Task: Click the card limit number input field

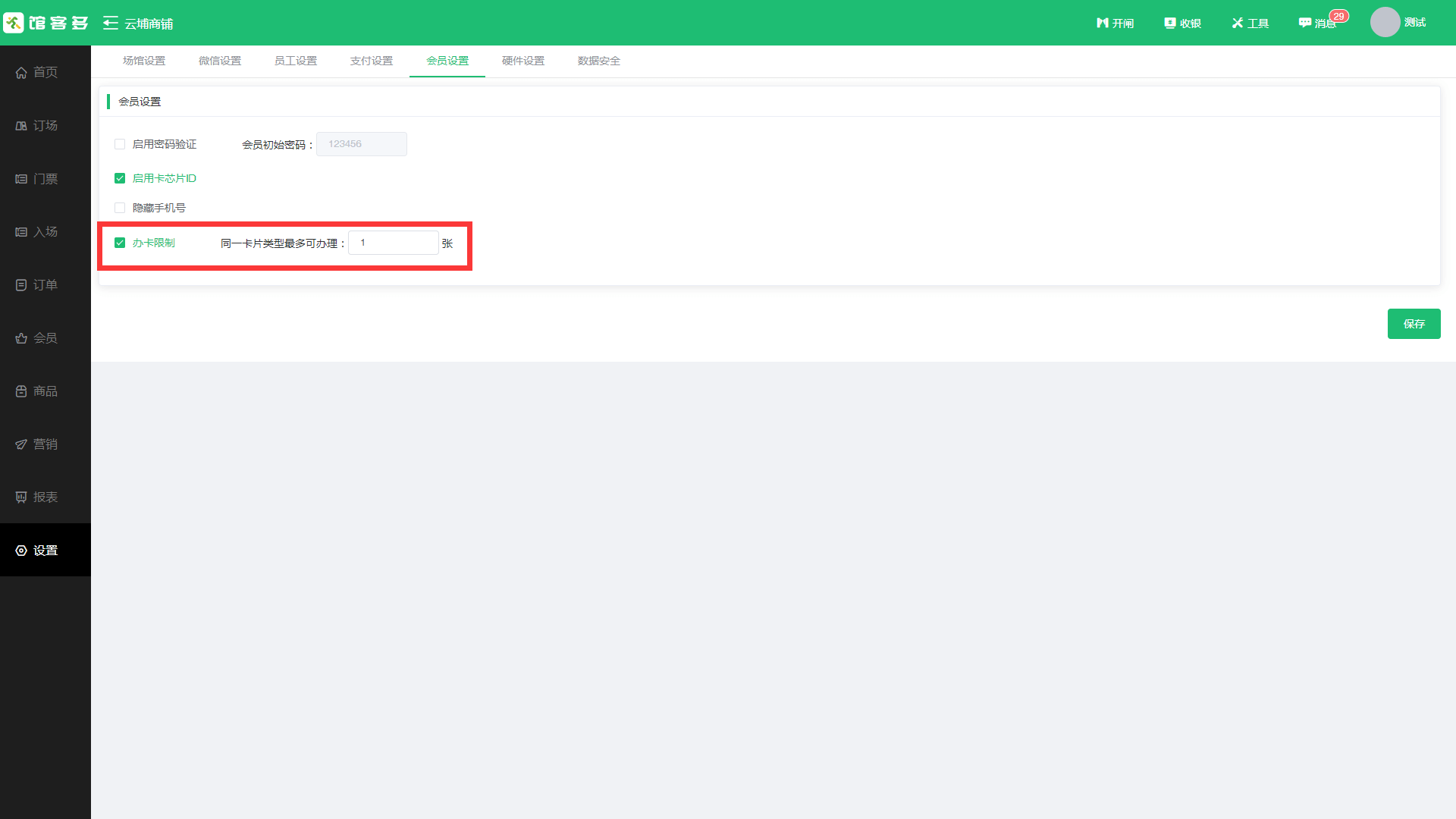Action: (393, 243)
